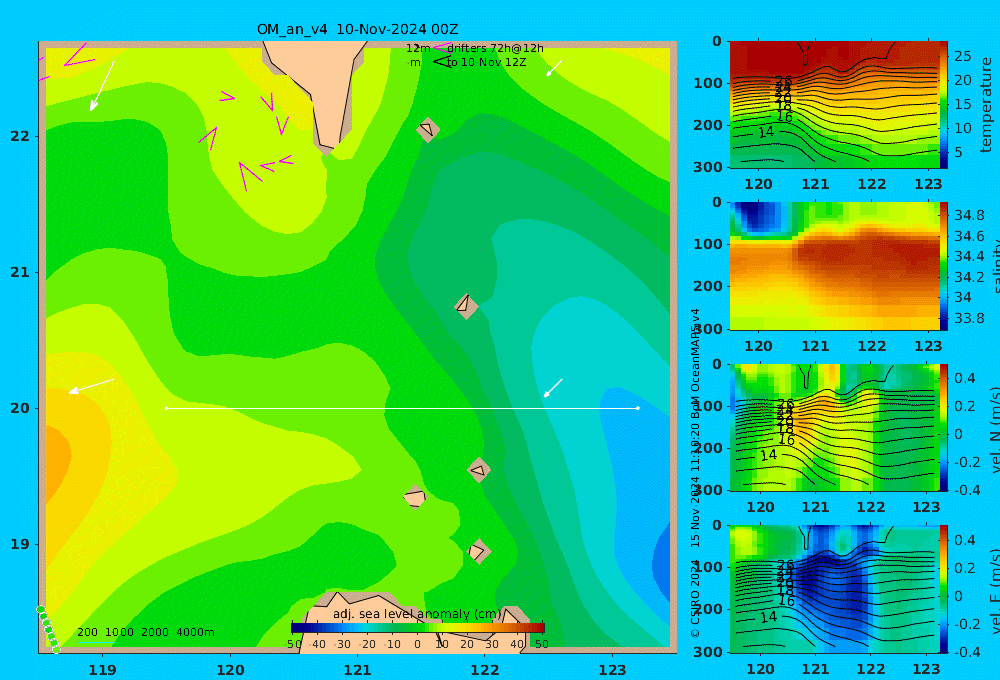
Task: Click the green drifter dots at bottom-left corner
Action: [48, 630]
